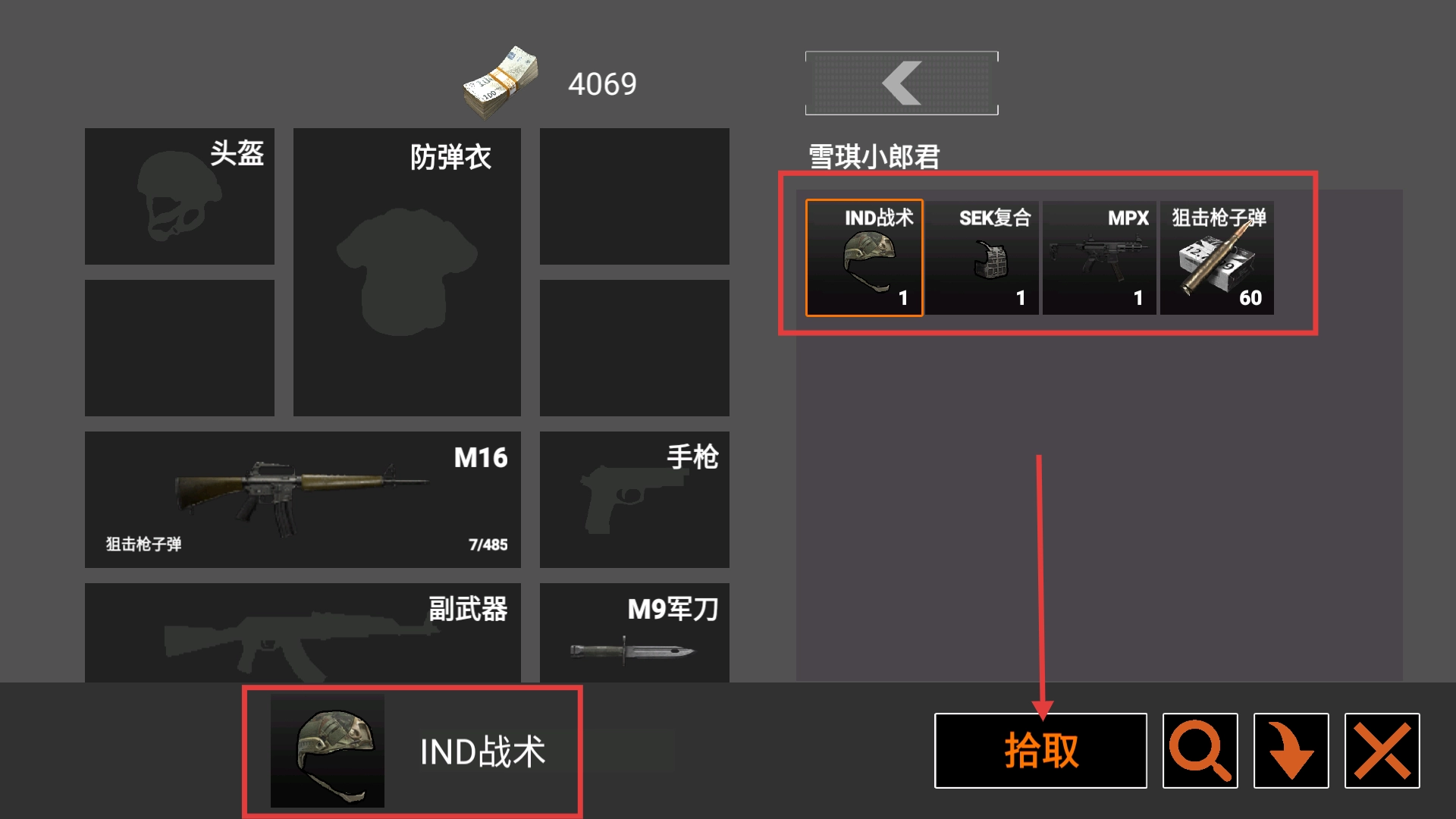Select the 防弹衣 body armor slot
This screenshot has height=819, width=1456.
click(407, 271)
